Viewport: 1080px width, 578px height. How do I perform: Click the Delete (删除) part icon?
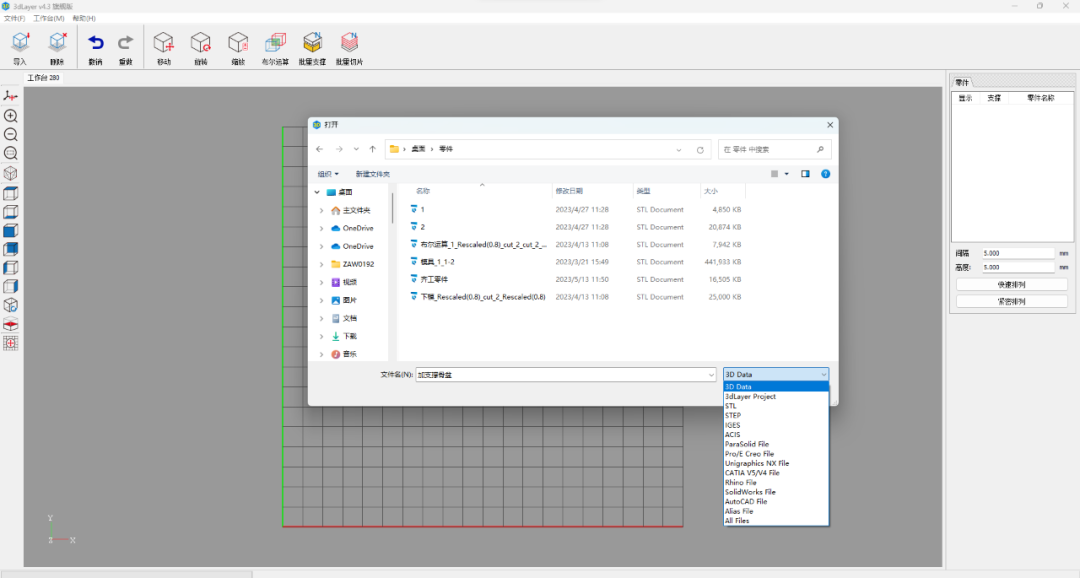click(57, 43)
